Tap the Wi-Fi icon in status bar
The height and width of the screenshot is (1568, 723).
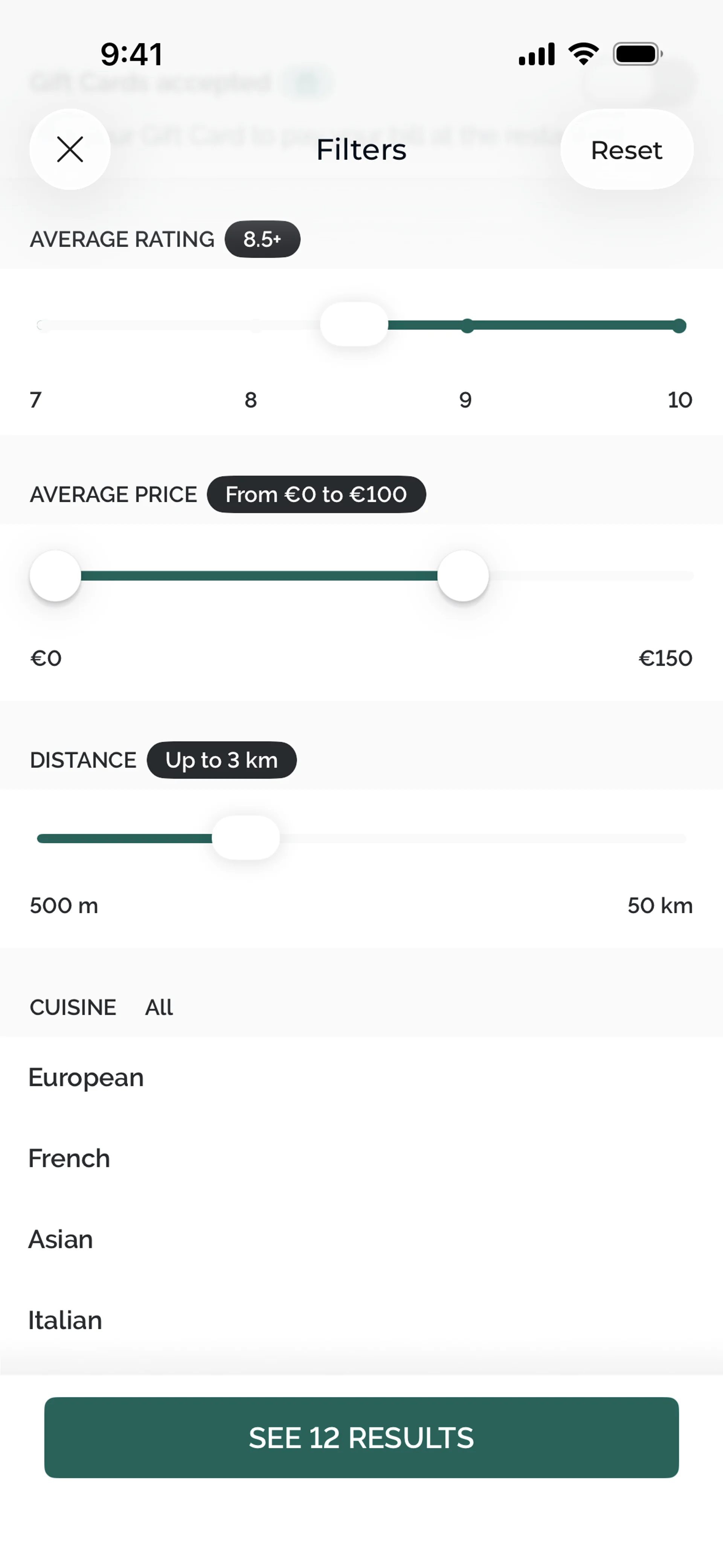tap(583, 54)
